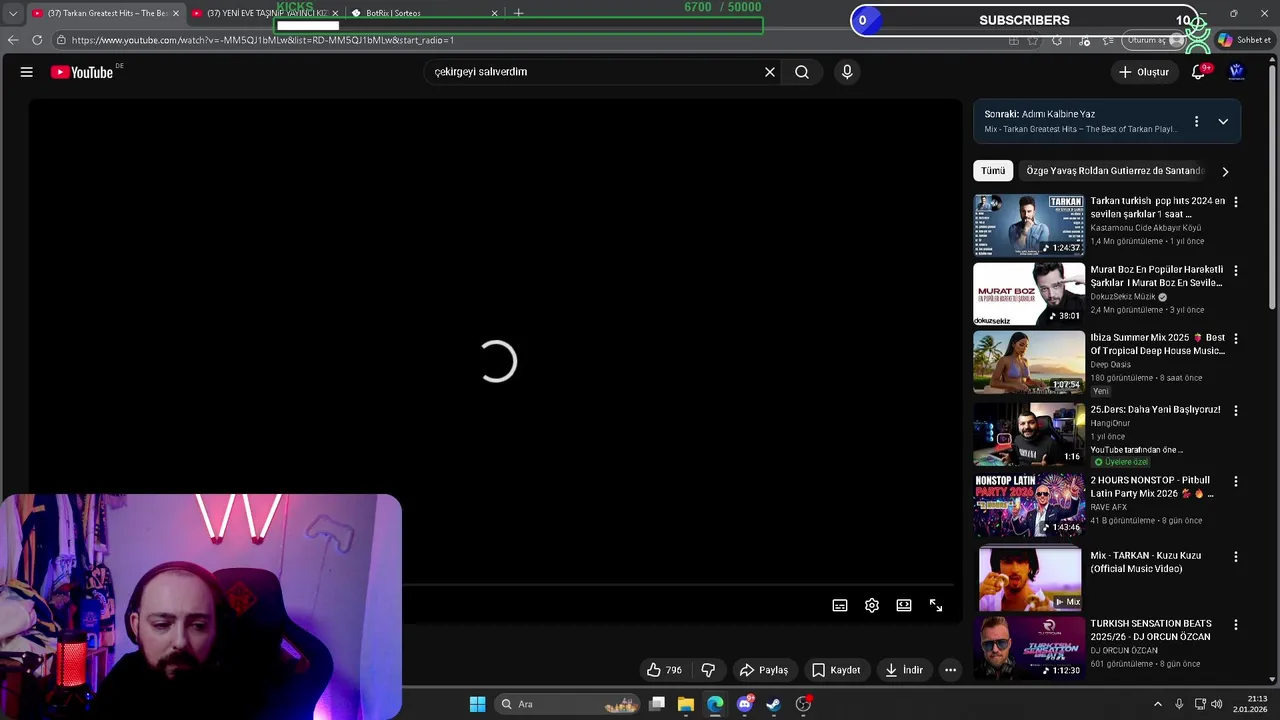Open the volume control in system tray
This screenshot has width=1280, height=720.
pyautogui.click(x=1217, y=704)
